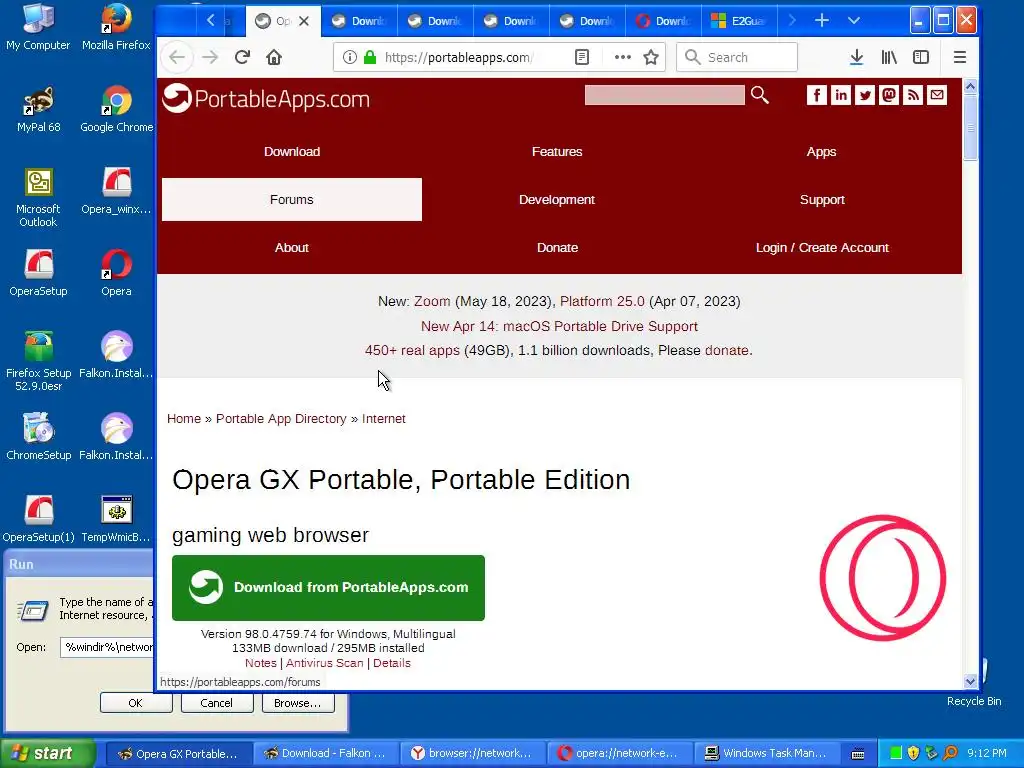Viewport: 1024px width, 768px height.
Task: Click the back arrow navigation button
Action: pos(177,57)
